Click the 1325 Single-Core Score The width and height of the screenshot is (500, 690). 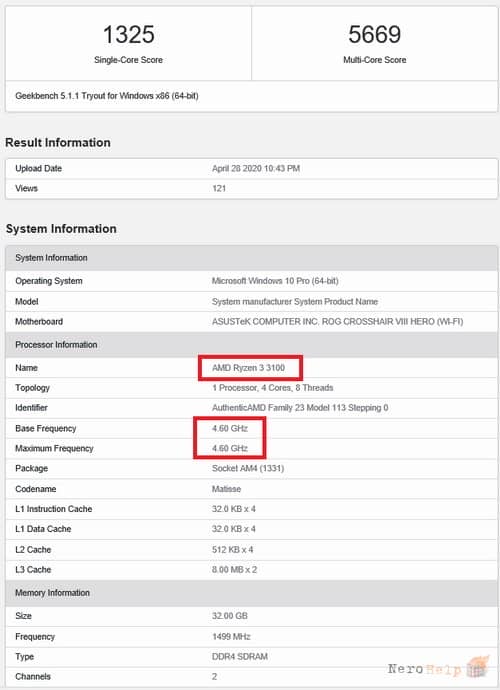point(129,34)
